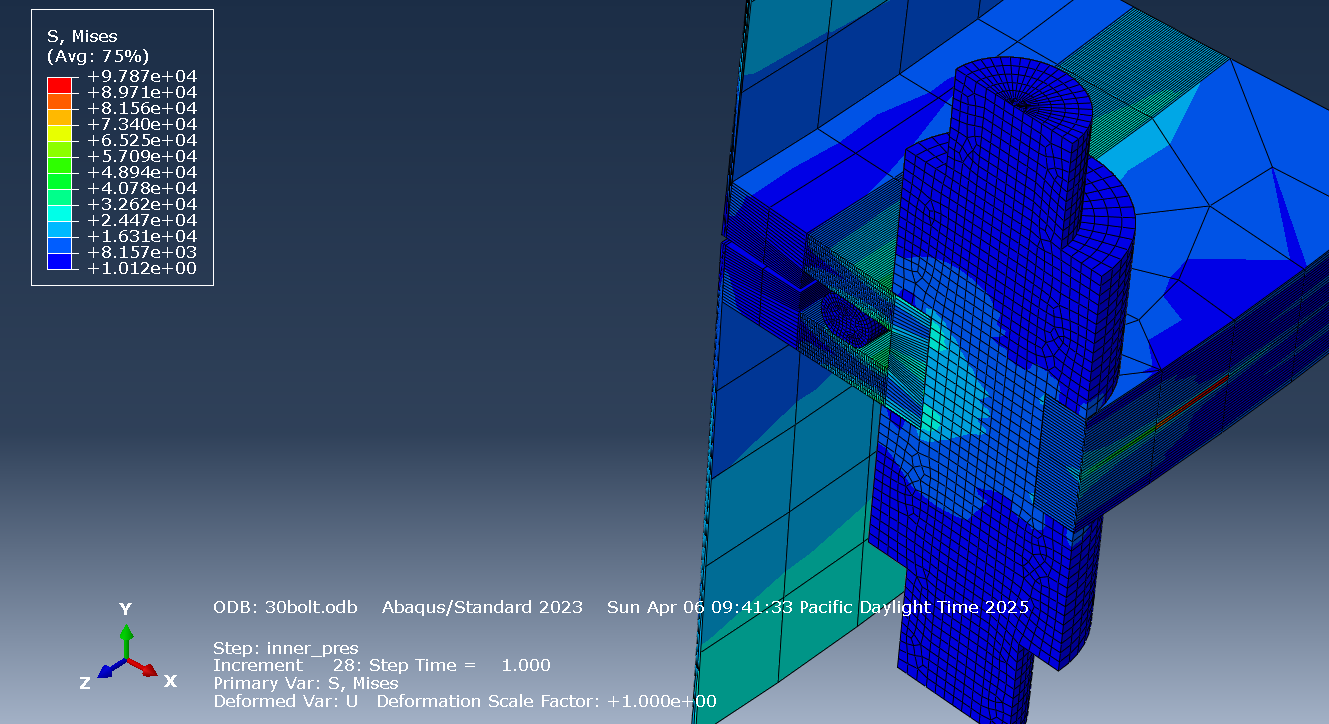Click the '(Avg: 75%)' legend label
Viewport: 1329px width, 724px height.
pyautogui.click(x=96, y=56)
